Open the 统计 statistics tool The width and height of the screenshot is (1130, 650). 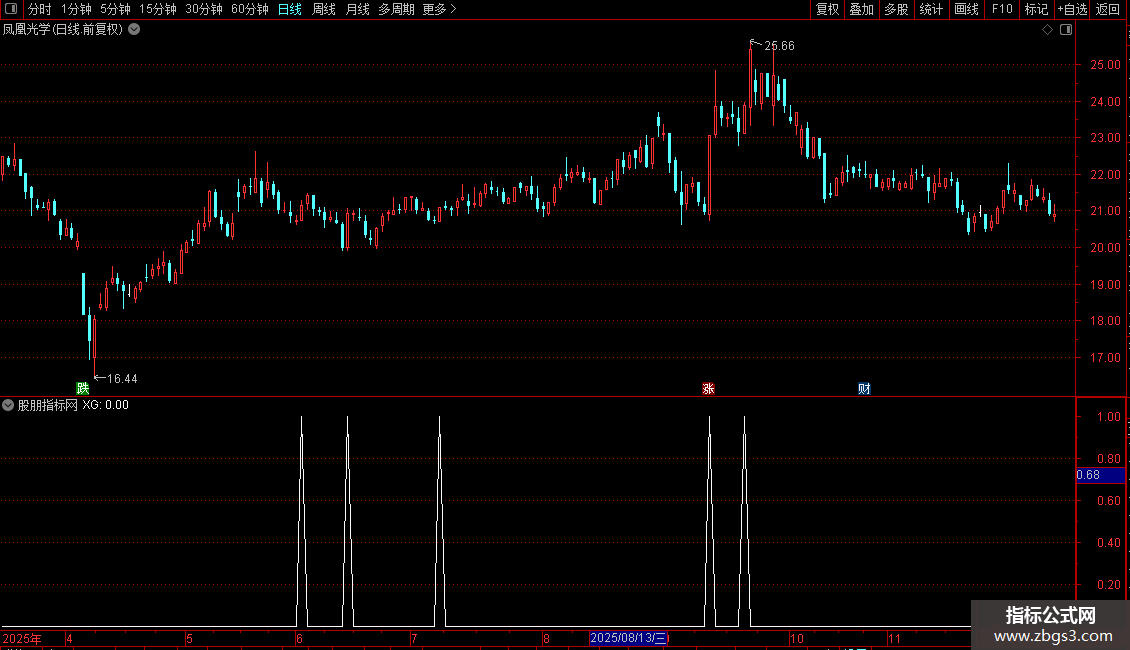(x=931, y=9)
